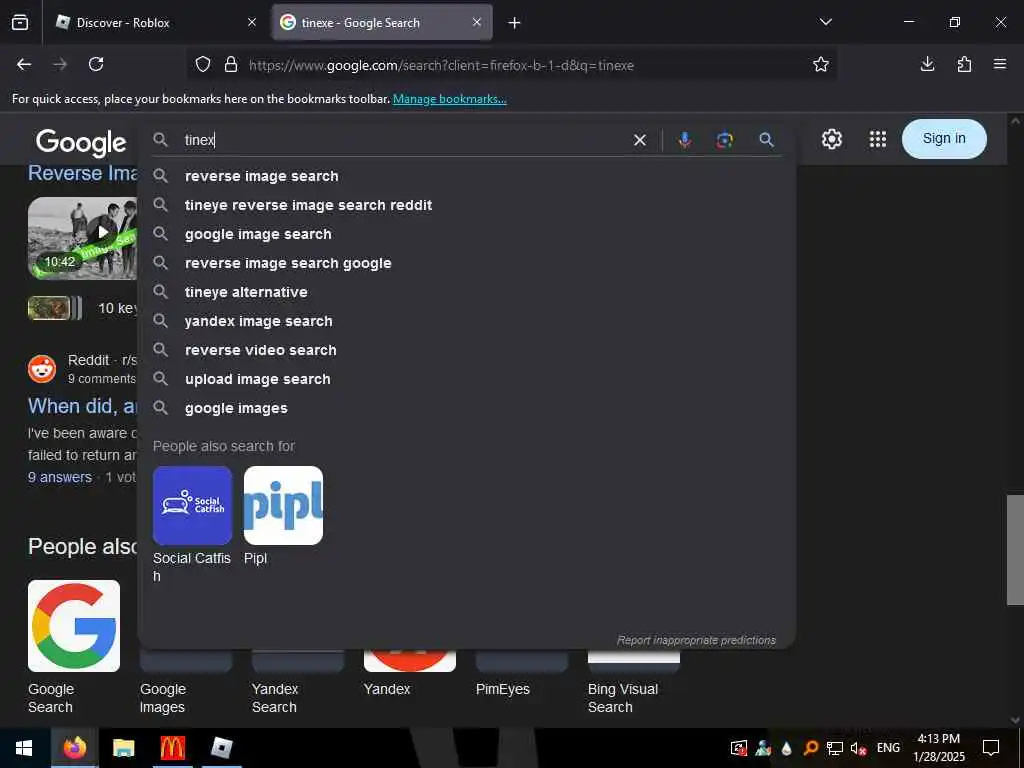Open the key moments thumbnail strip
The height and width of the screenshot is (768, 1024).
(55, 308)
